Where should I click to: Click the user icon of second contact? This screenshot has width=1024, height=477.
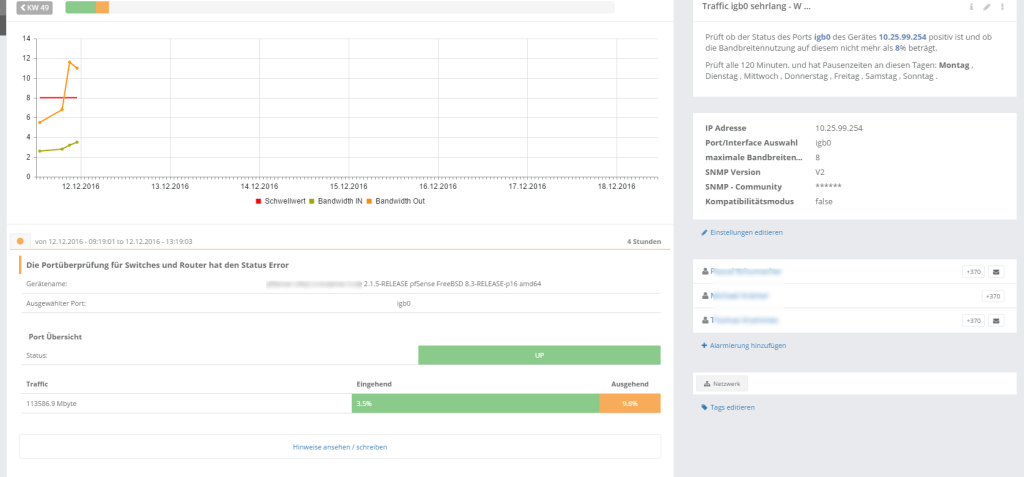[706, 296]
